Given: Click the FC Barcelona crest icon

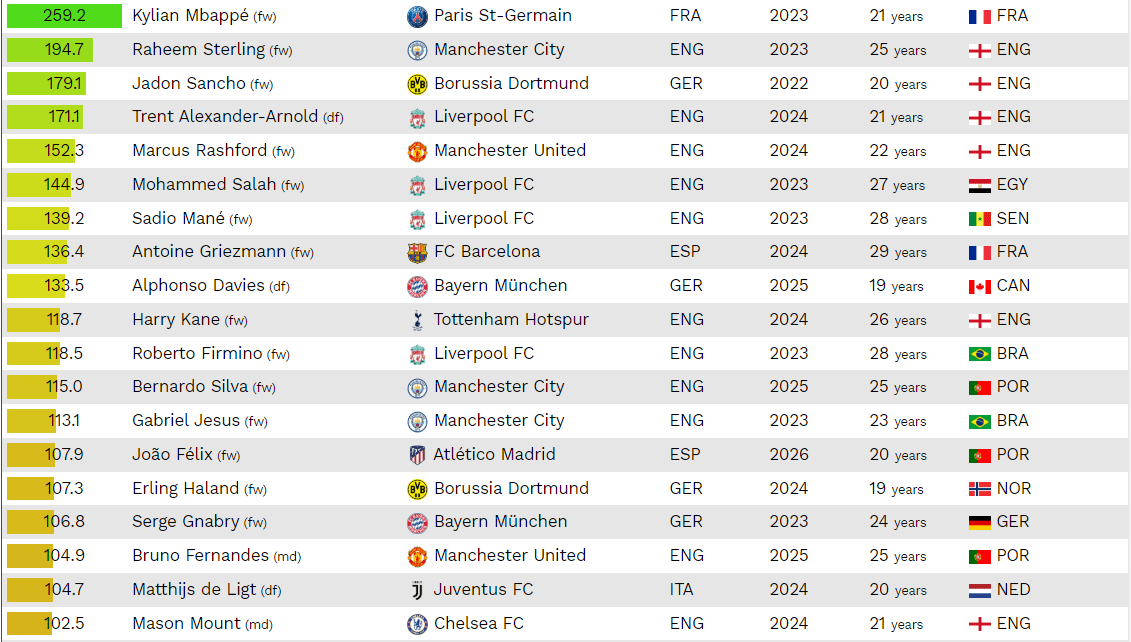Looking at the screenshot, I should coord(417,252).
